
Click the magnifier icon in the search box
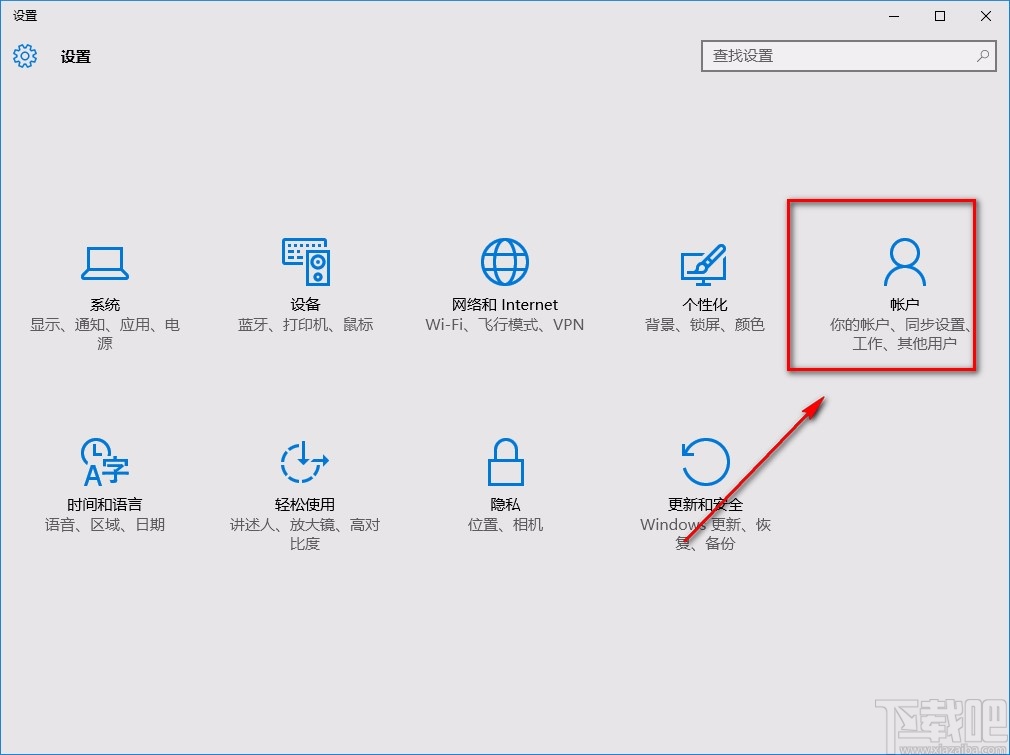pyautogui.click(x=983, y=56)
